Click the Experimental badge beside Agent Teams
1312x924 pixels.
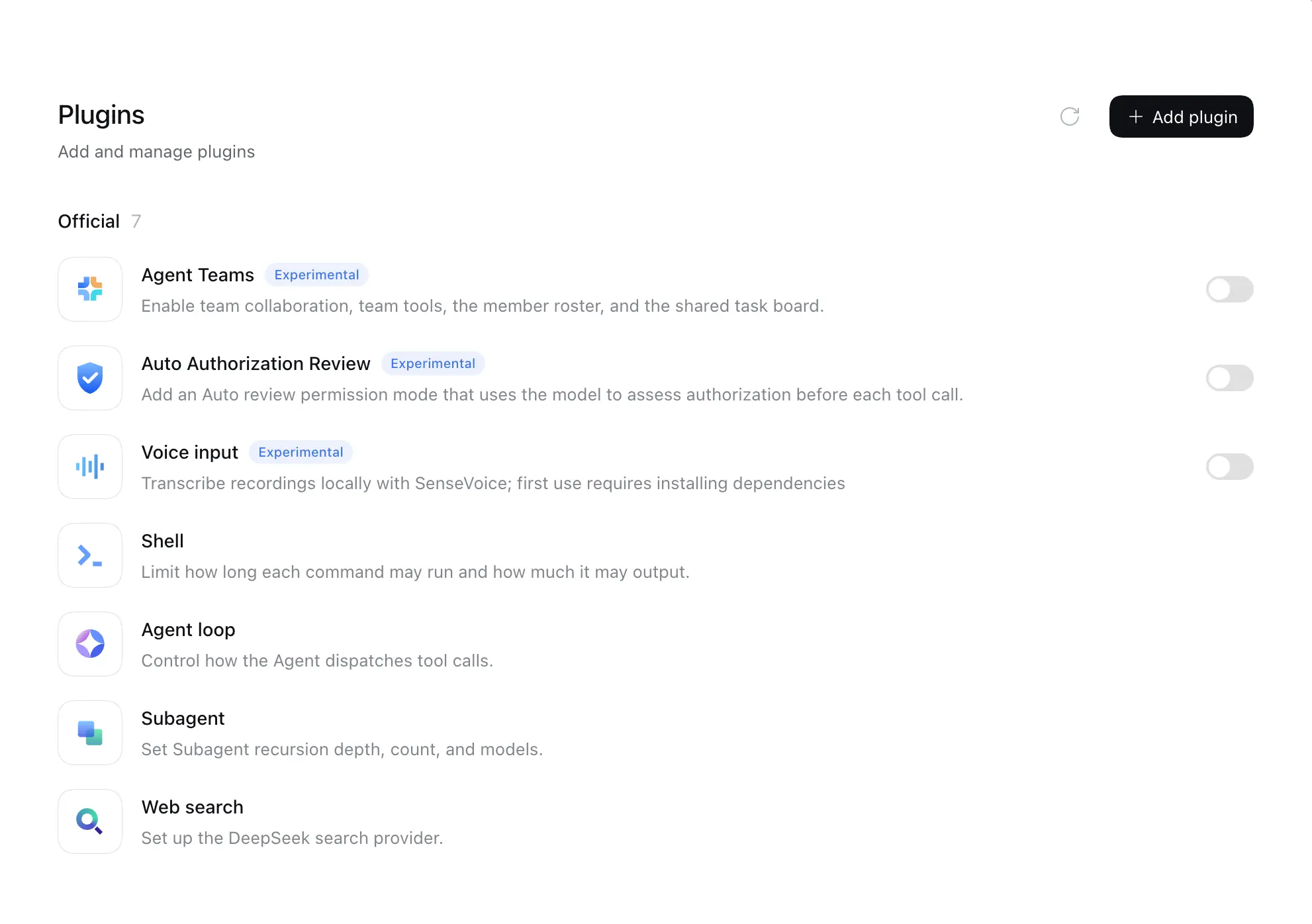coord(316,275)
